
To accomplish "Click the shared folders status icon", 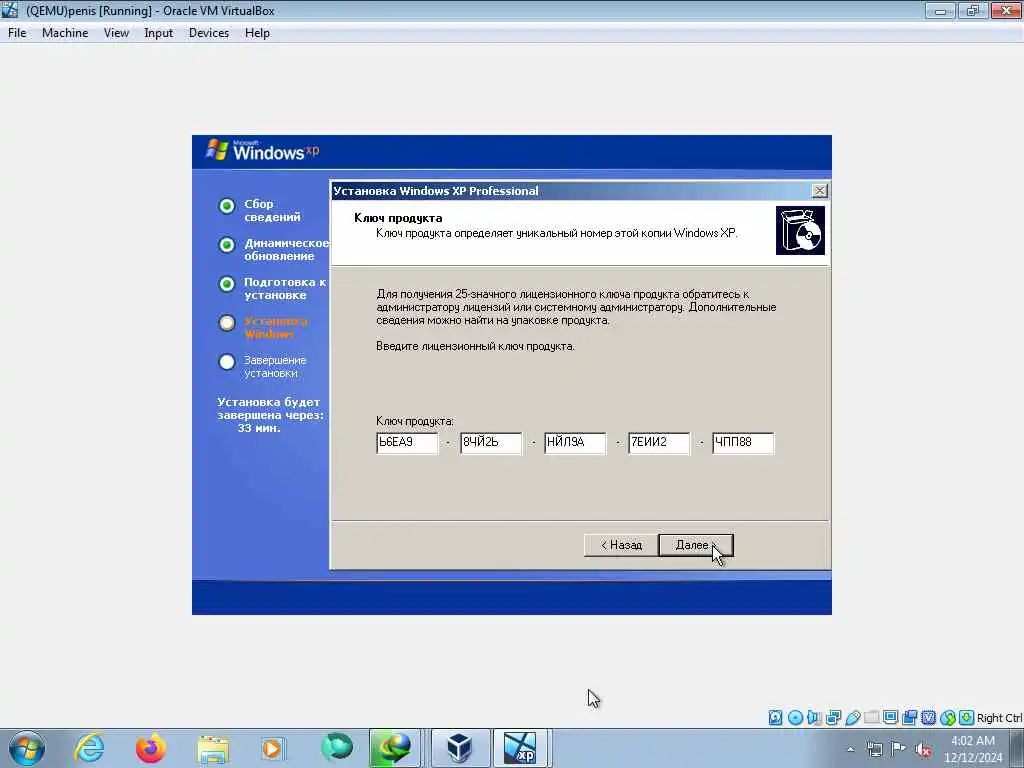I will click(871, 718).
